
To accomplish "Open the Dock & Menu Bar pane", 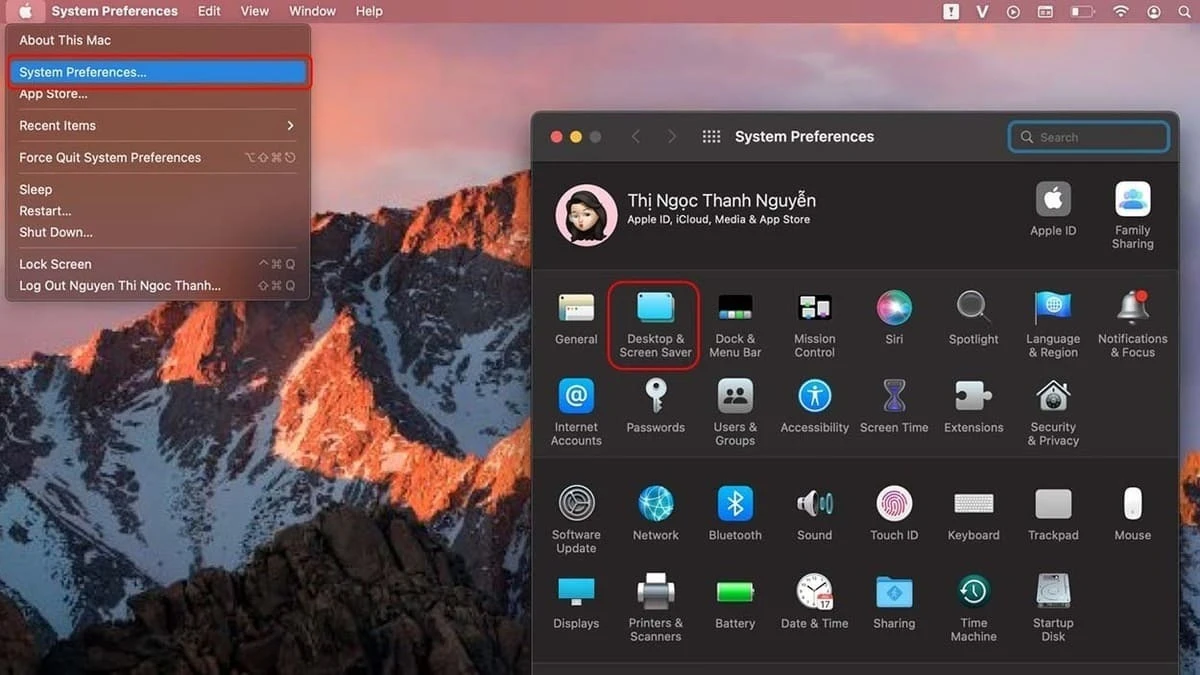I will click(x=735, y=325).
